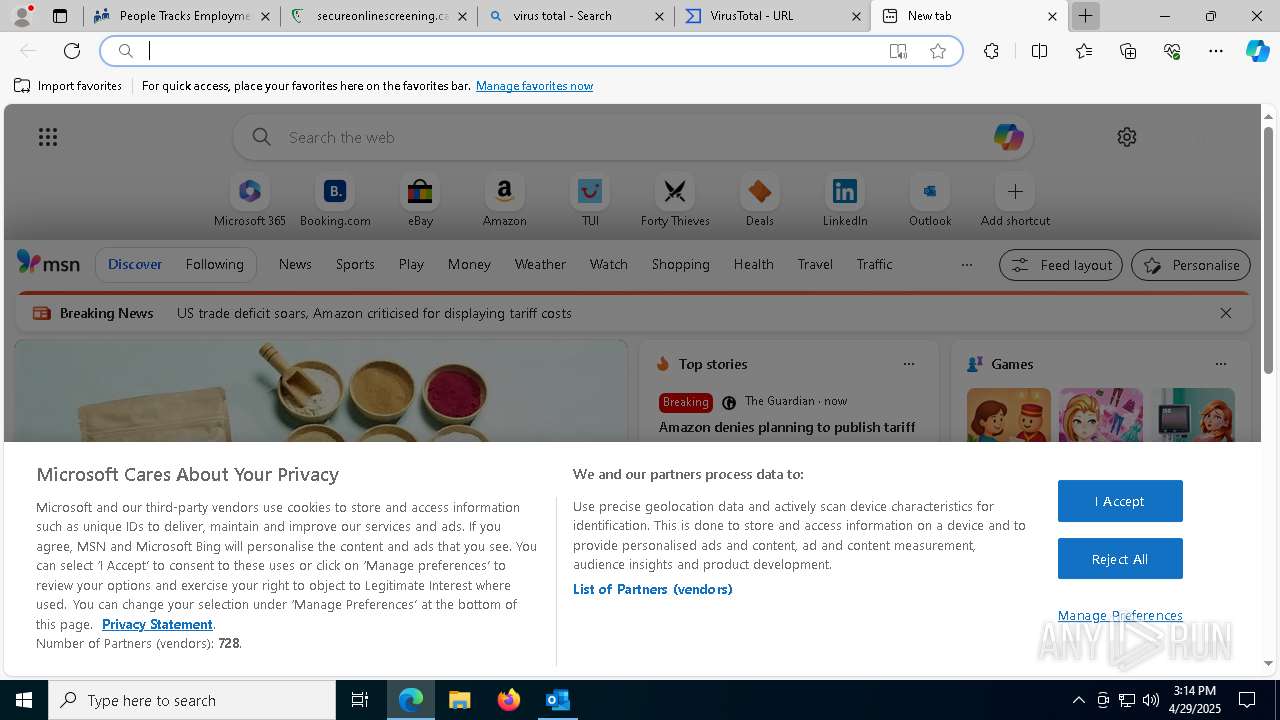Open Windows Start menu
1280x720 pixels.
(x=24, y=700)
